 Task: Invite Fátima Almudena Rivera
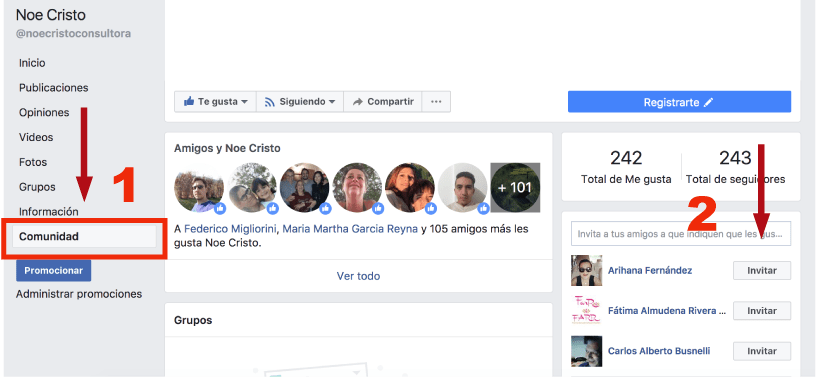[762, 311]
